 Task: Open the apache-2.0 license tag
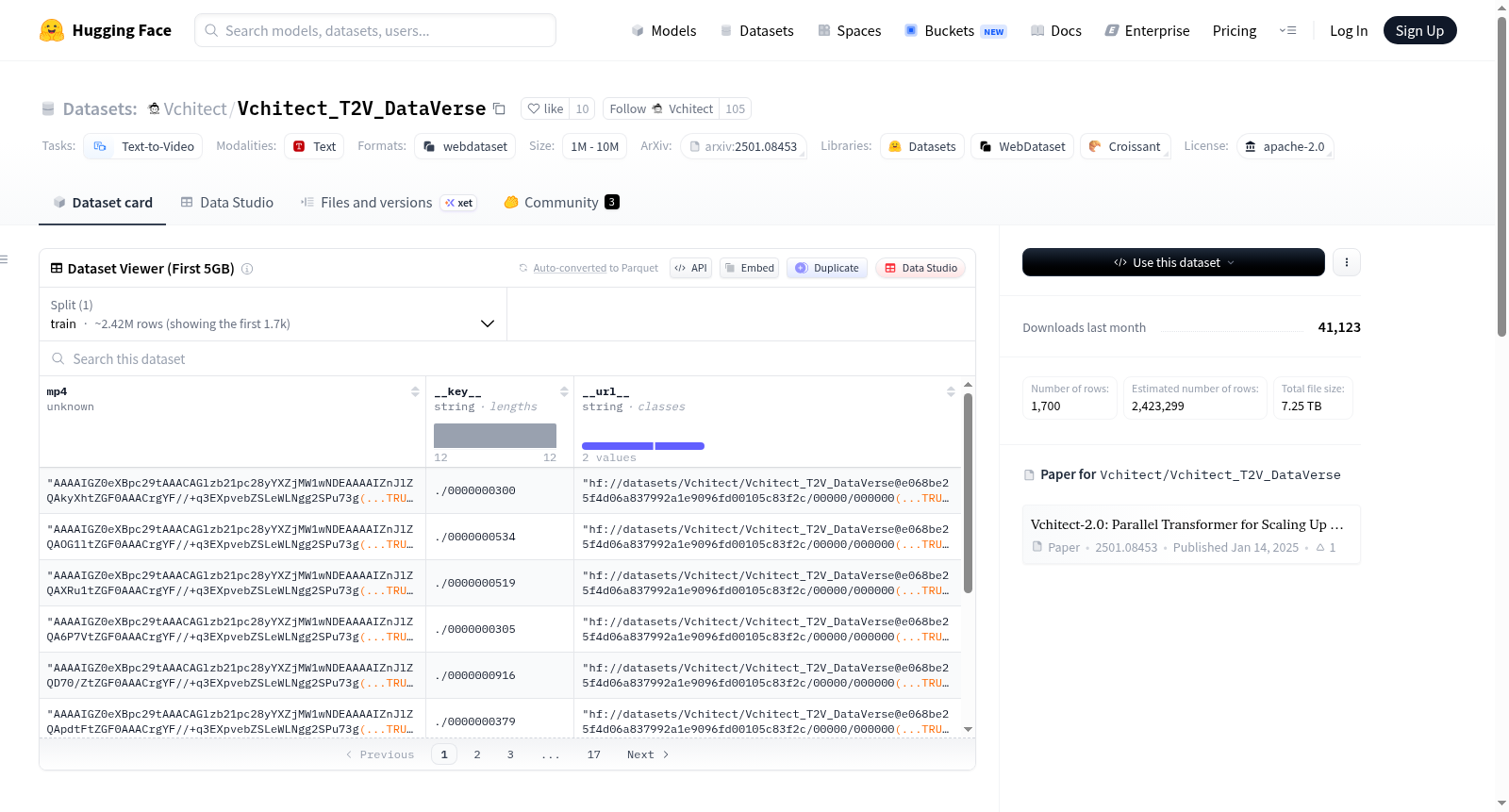tap(1285, 146)
